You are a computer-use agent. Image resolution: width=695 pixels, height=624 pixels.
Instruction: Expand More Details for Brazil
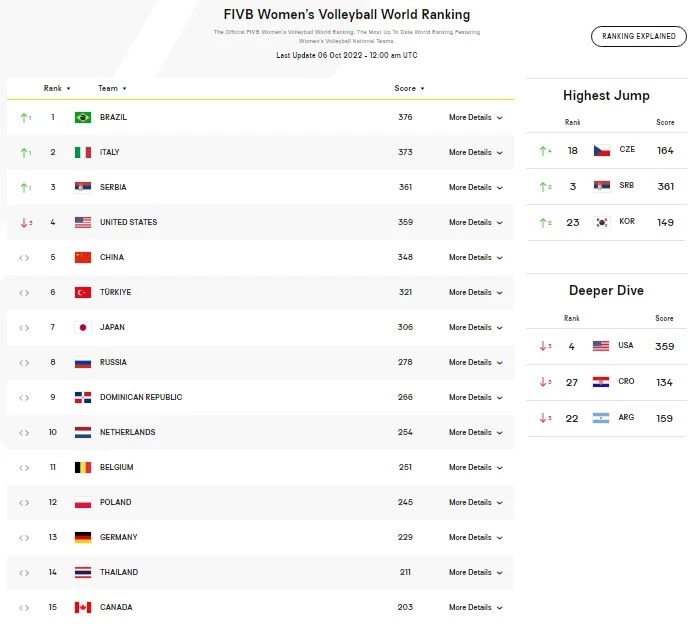pos(475,118)
